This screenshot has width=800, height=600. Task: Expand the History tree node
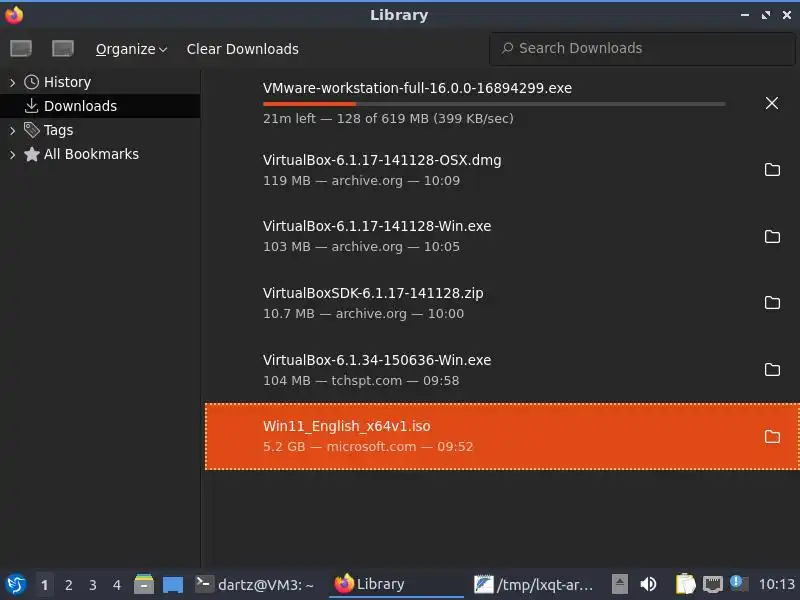pyautogui.click(x=12, y=82)
